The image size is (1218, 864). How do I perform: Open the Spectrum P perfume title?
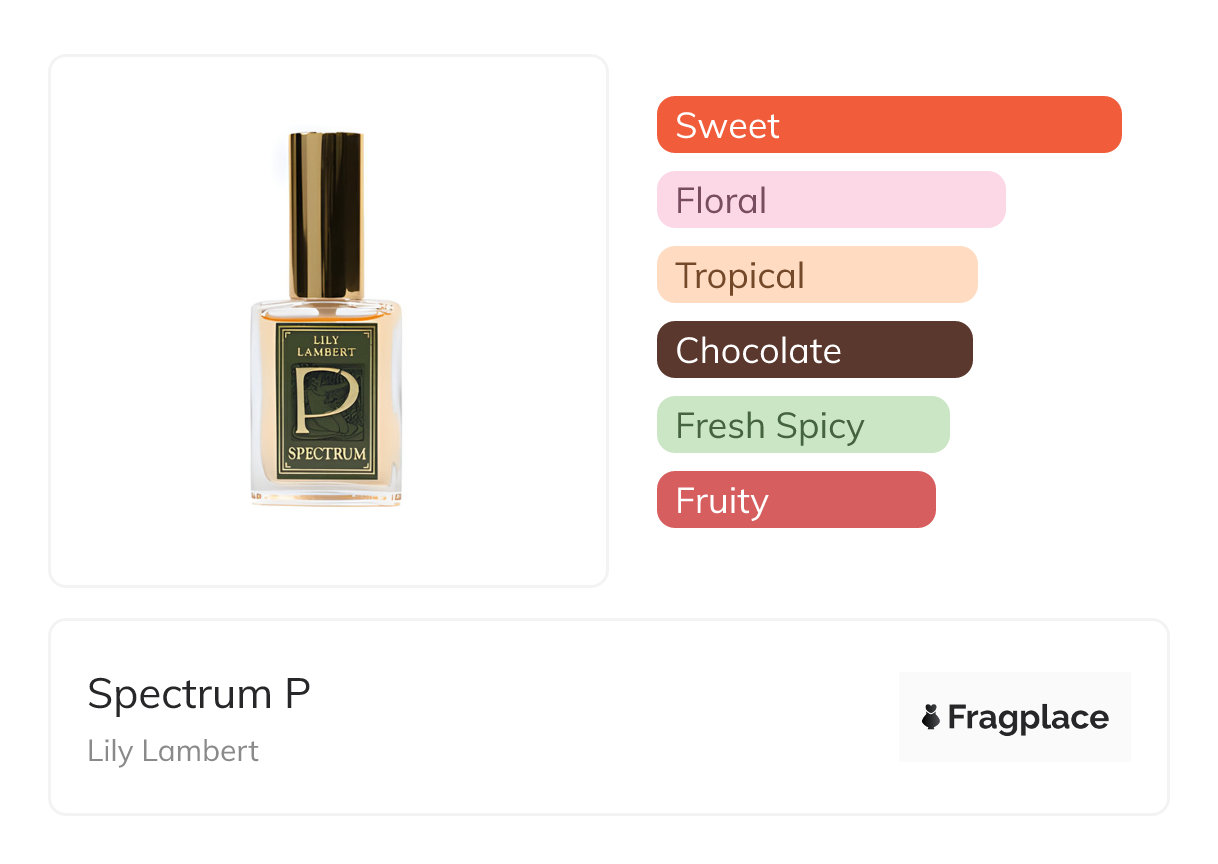click(199, 694)
